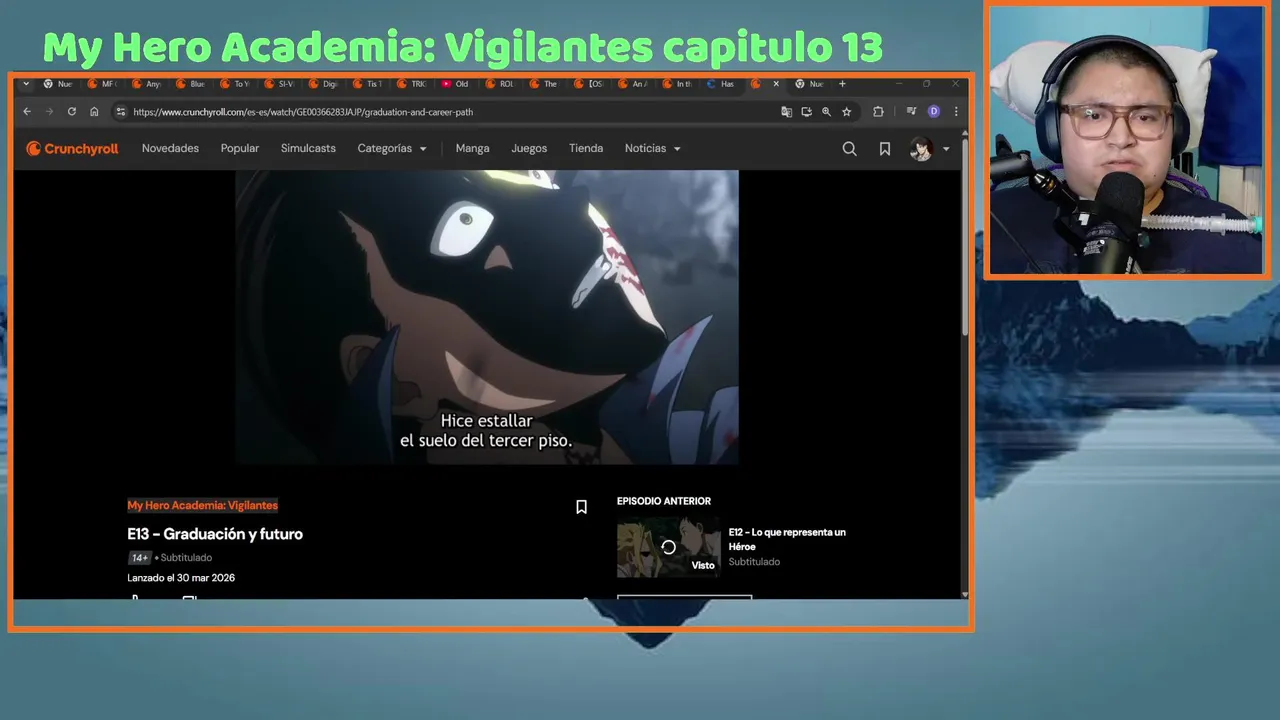Click the Crunchyroll account avatar
Image resolution: width=1280 pixels, height=720 pixels.
[920, 149]
